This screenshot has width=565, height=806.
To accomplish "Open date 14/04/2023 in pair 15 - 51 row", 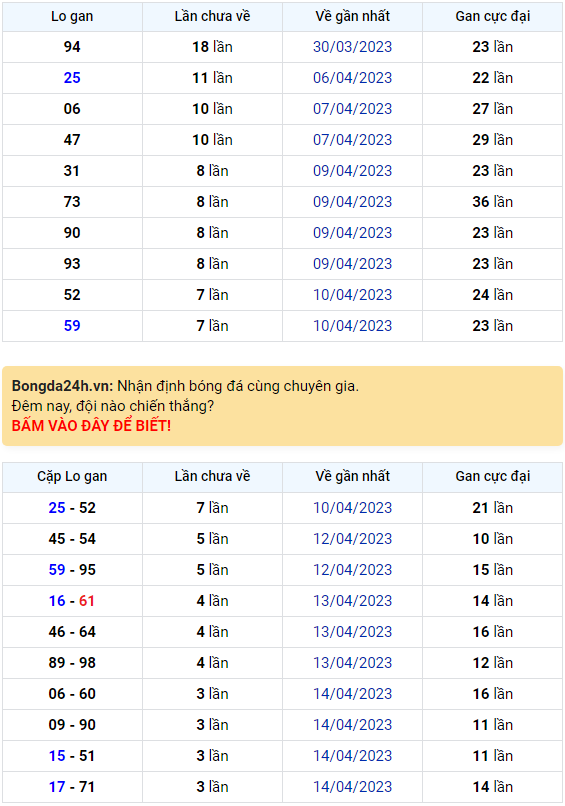I will coord(353,756).
